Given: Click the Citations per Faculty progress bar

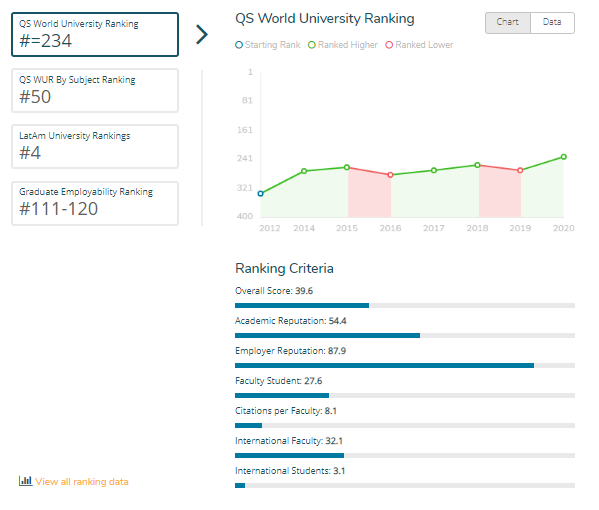Looking at the screenshot, I should 405,426.
